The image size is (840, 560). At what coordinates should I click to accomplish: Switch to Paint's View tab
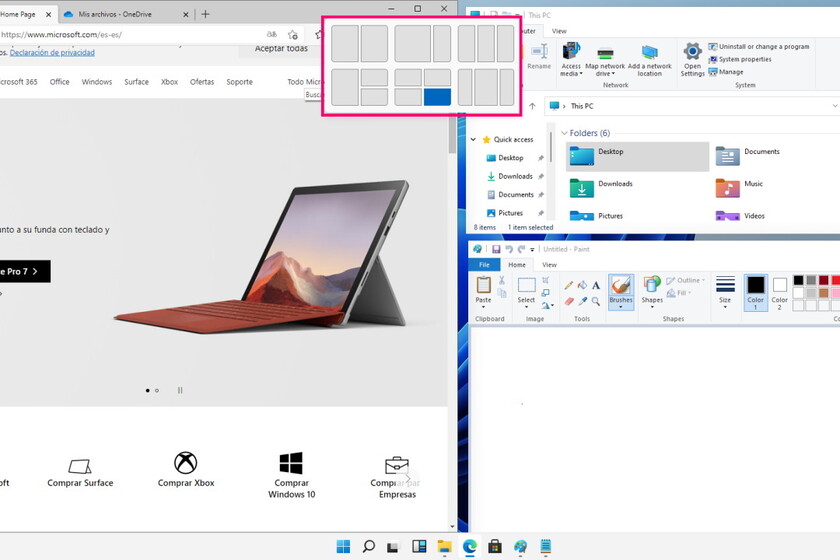(549, 265)
